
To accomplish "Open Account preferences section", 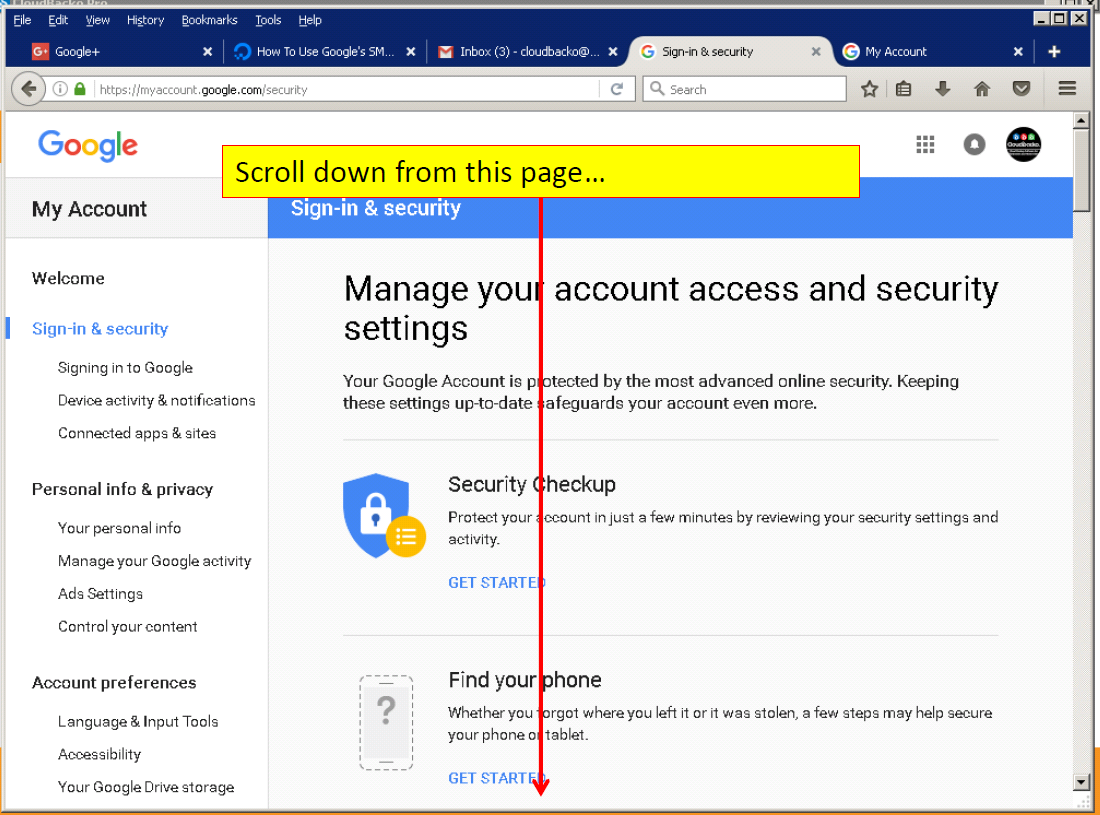I will 114,683.
